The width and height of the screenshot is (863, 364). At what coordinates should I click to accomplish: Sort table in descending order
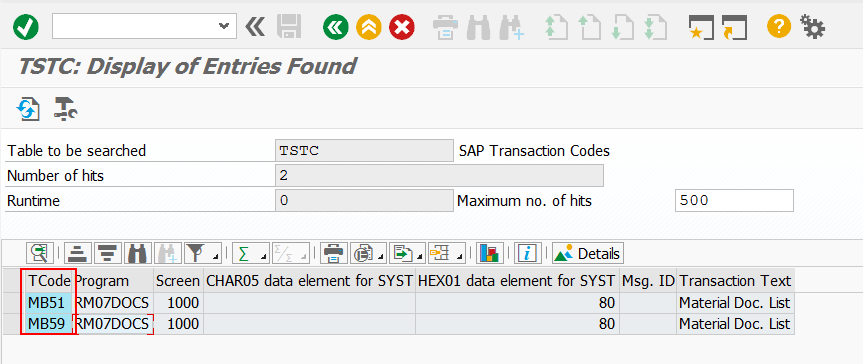[x=107, y=253]
